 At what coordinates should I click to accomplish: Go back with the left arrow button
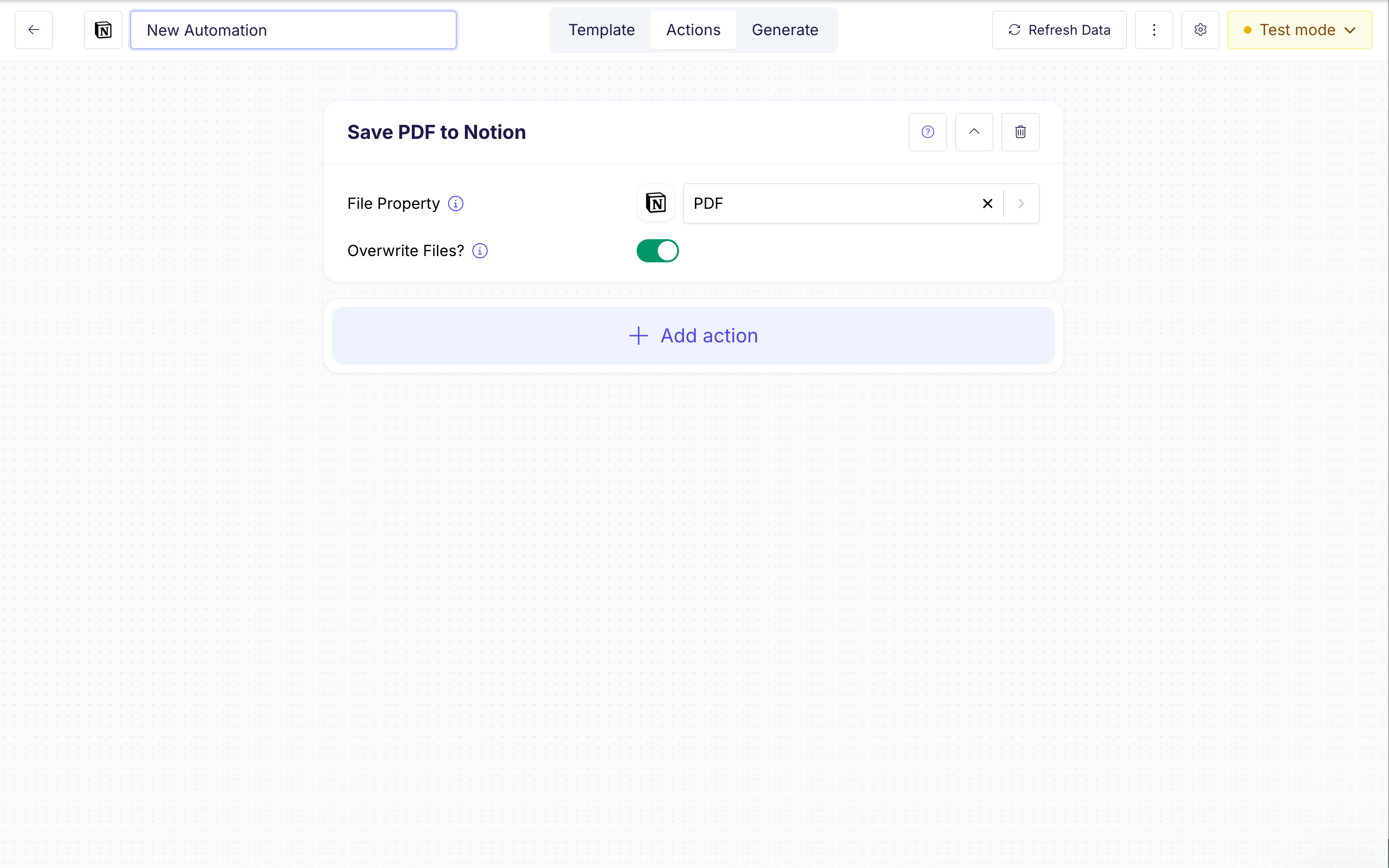click(34, 30)
